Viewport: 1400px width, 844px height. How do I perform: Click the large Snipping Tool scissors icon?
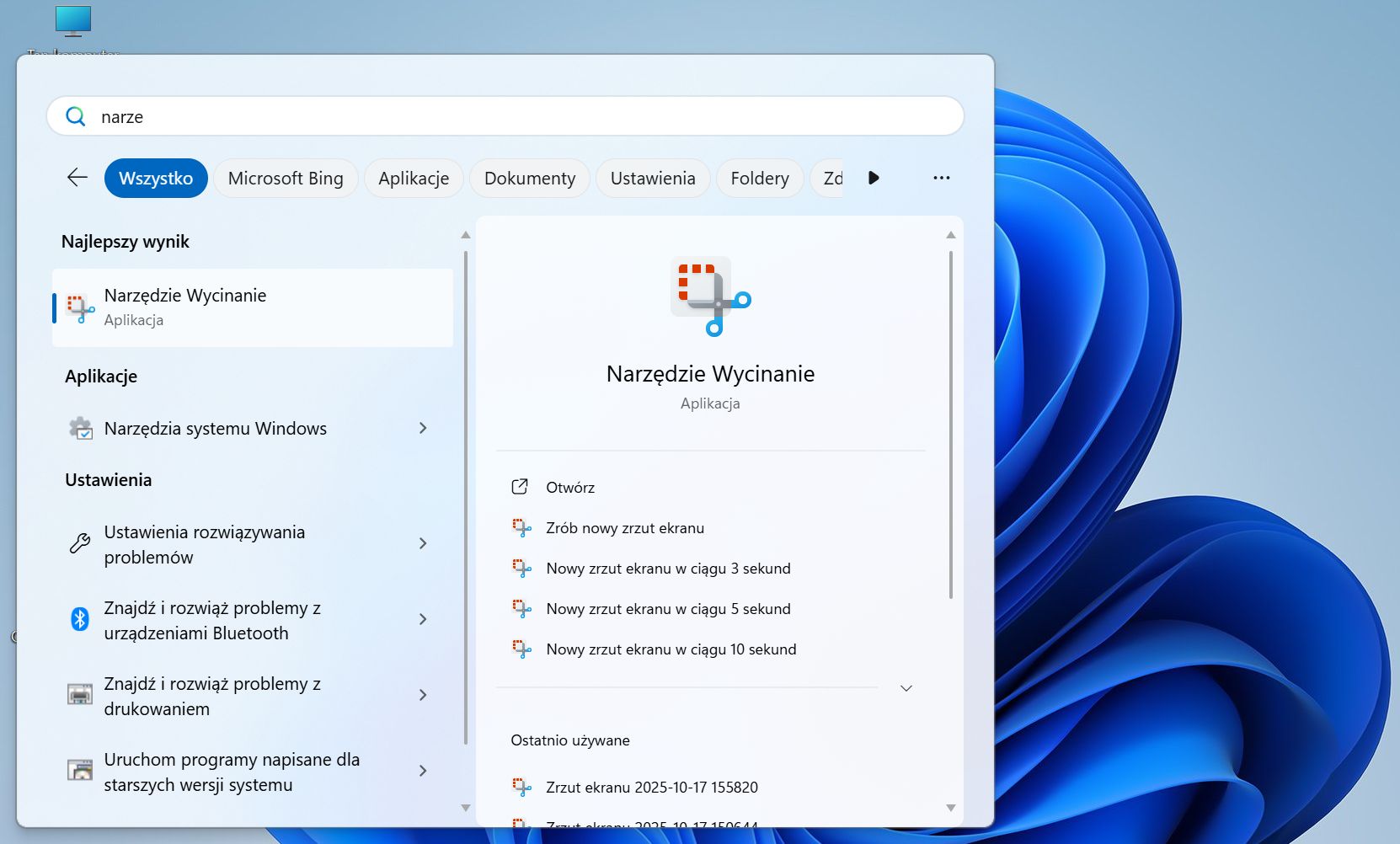click(710, 296)
